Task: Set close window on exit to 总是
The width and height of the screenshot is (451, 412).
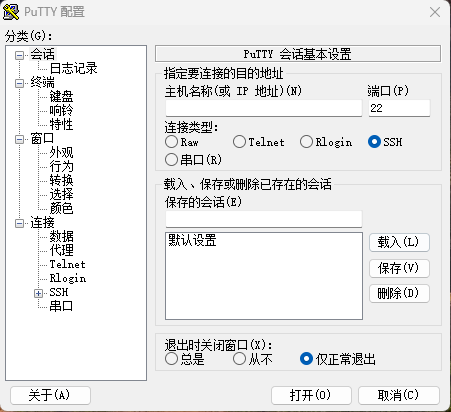Action: [171, 359]
